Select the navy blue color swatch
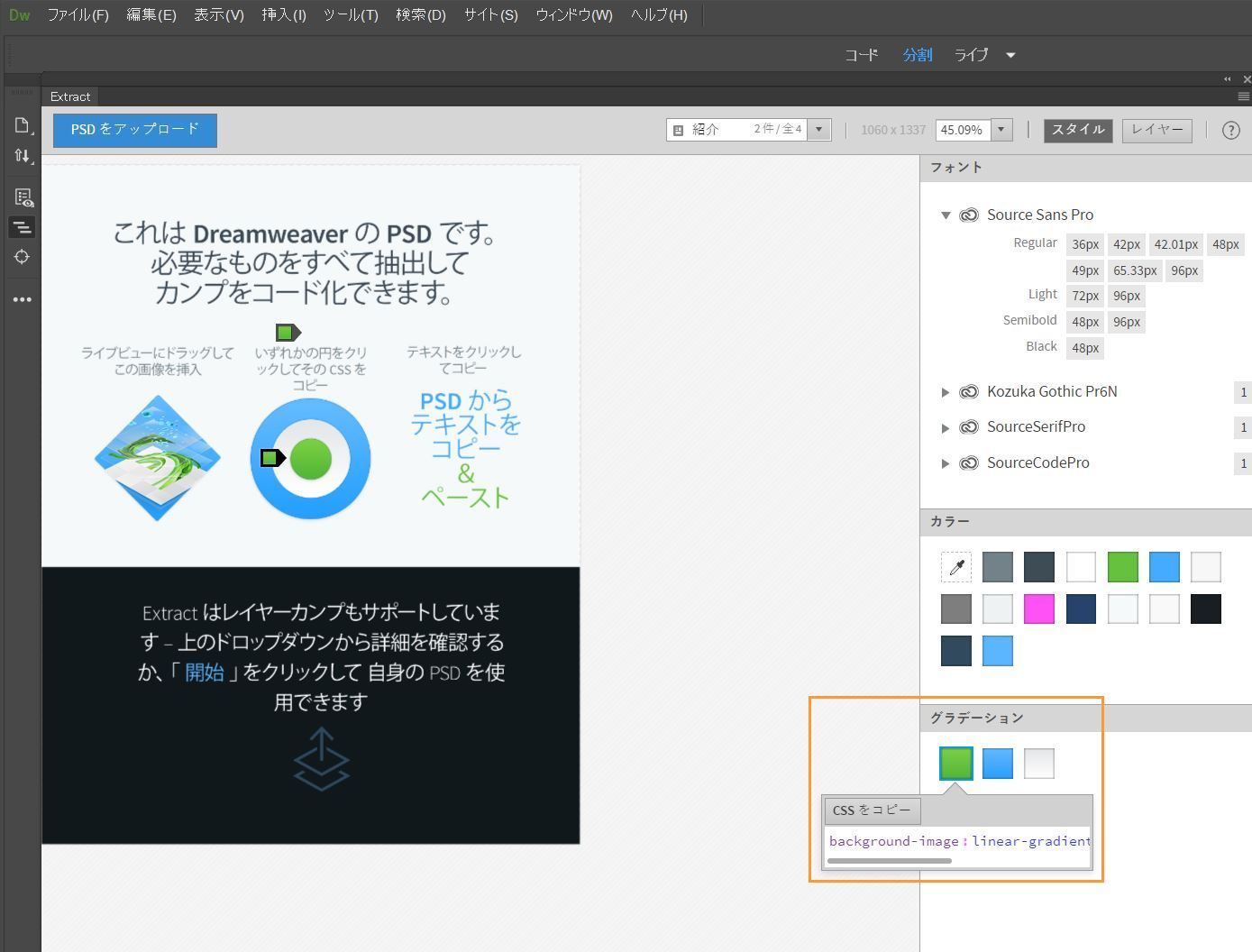 [x=1081, y=609]
